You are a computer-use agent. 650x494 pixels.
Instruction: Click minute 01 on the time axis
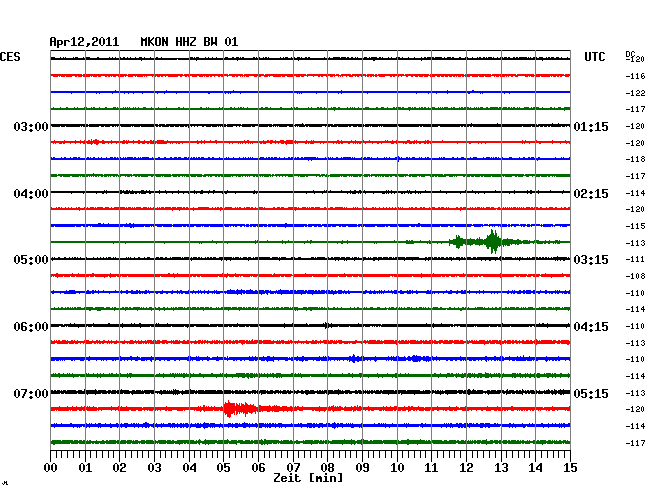[85, 468]
